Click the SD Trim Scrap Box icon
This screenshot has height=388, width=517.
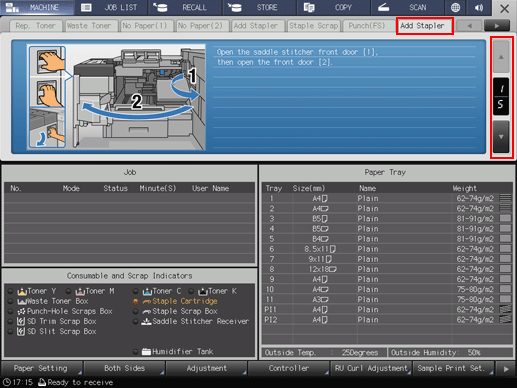[21, 321]
